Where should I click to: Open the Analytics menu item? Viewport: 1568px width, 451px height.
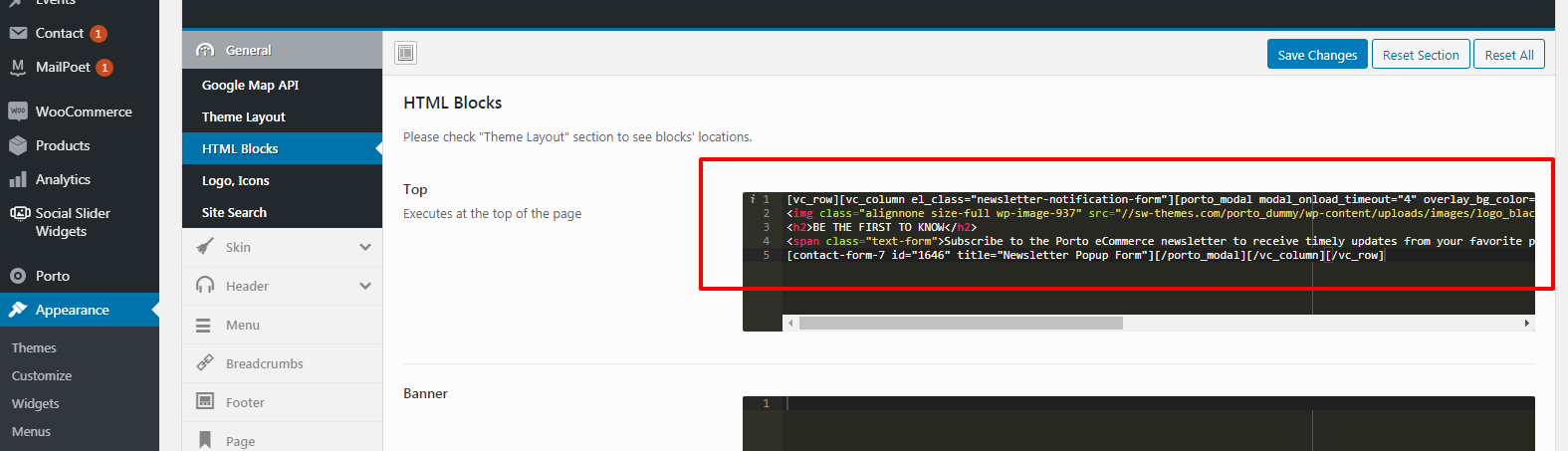point(80,179)
